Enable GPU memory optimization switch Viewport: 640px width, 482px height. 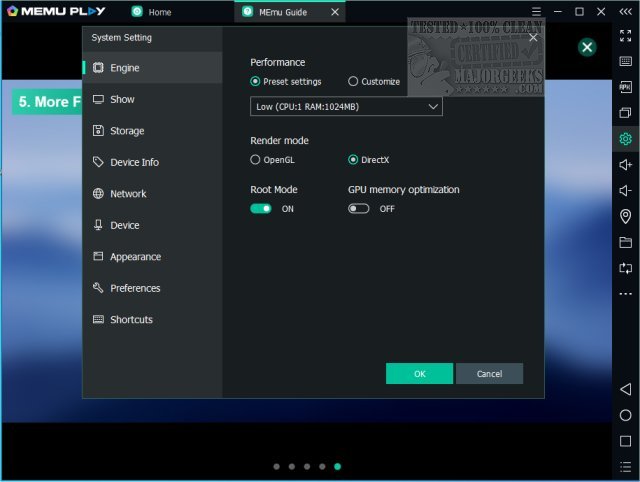[358, 209]
